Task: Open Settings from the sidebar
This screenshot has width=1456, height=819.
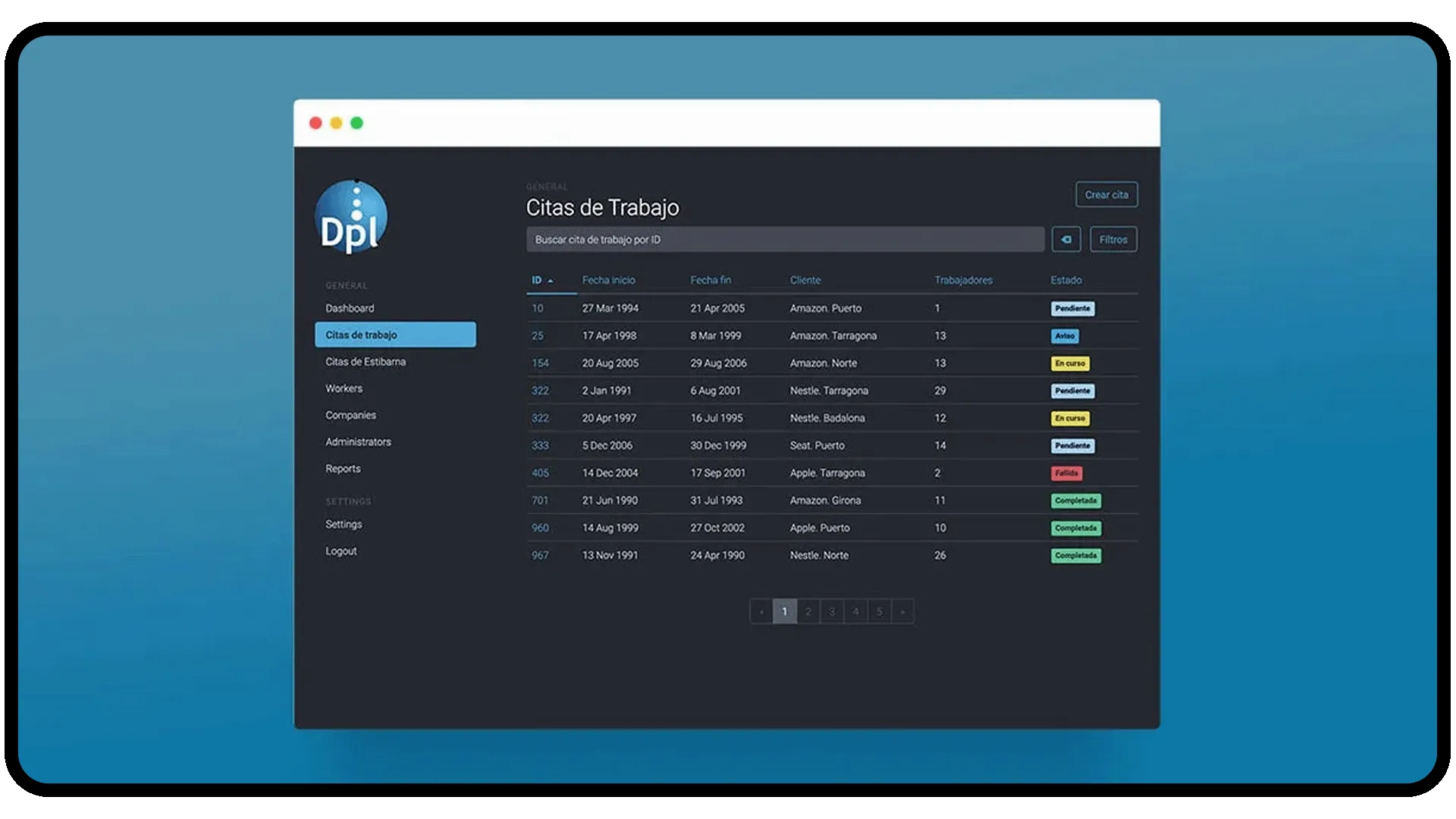Action: coord(344,523)
